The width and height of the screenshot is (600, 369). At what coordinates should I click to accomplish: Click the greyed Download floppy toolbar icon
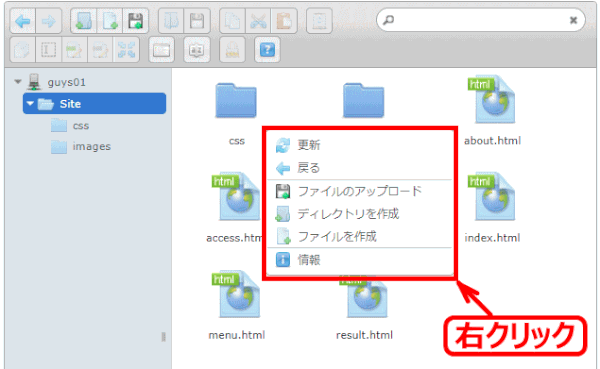click(197, 21)
